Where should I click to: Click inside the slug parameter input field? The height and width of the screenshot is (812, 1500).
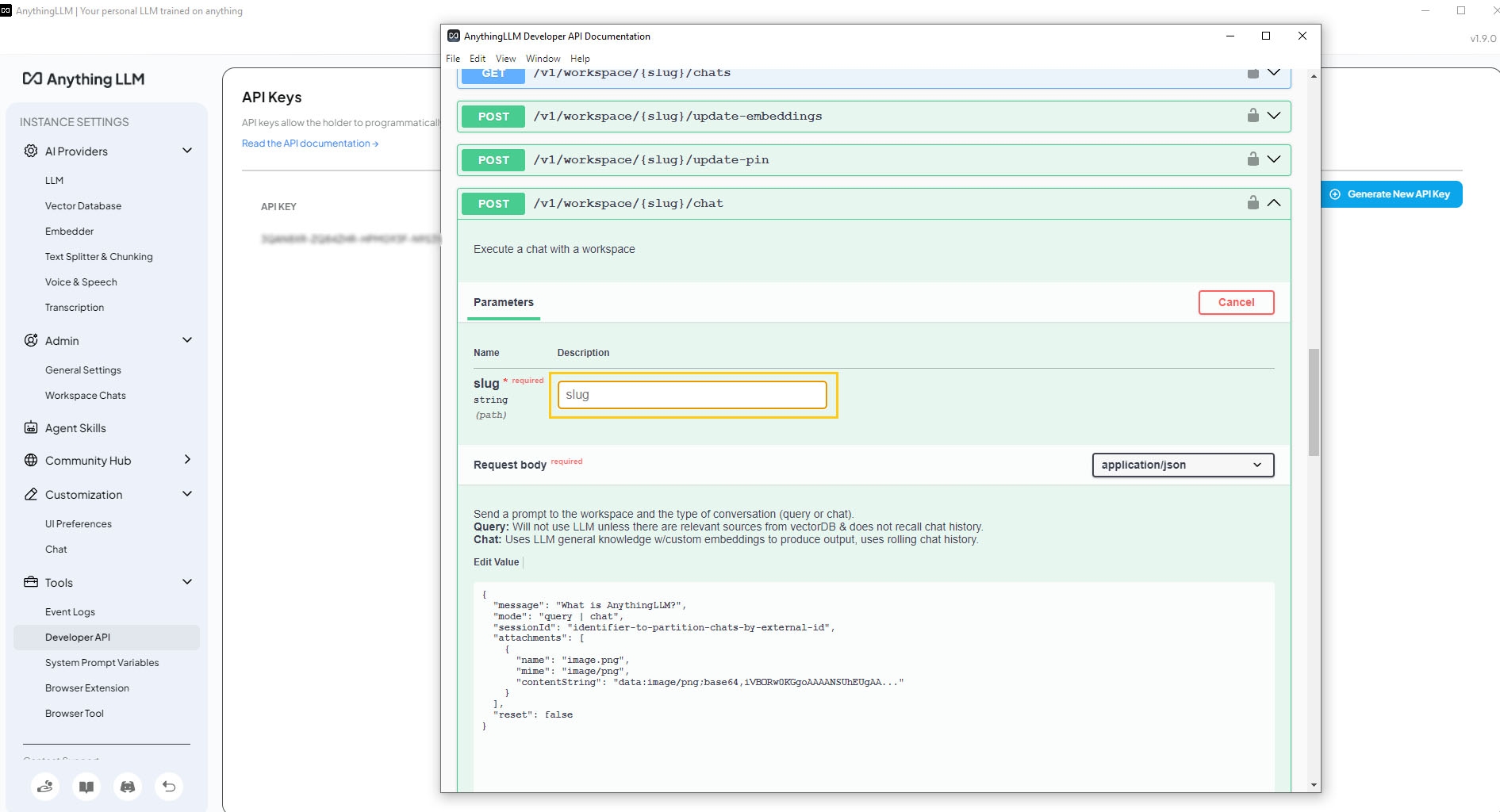691,394
